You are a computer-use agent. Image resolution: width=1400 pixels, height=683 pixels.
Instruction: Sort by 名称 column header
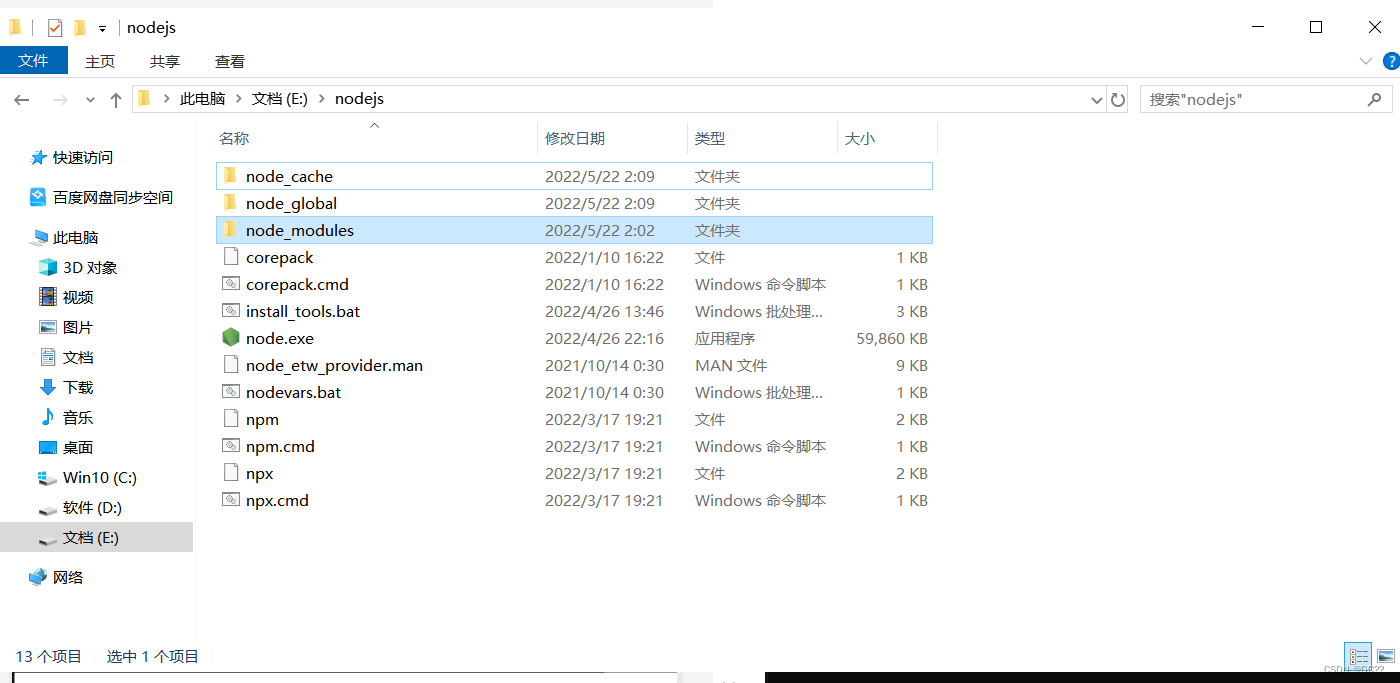[376, 138]
